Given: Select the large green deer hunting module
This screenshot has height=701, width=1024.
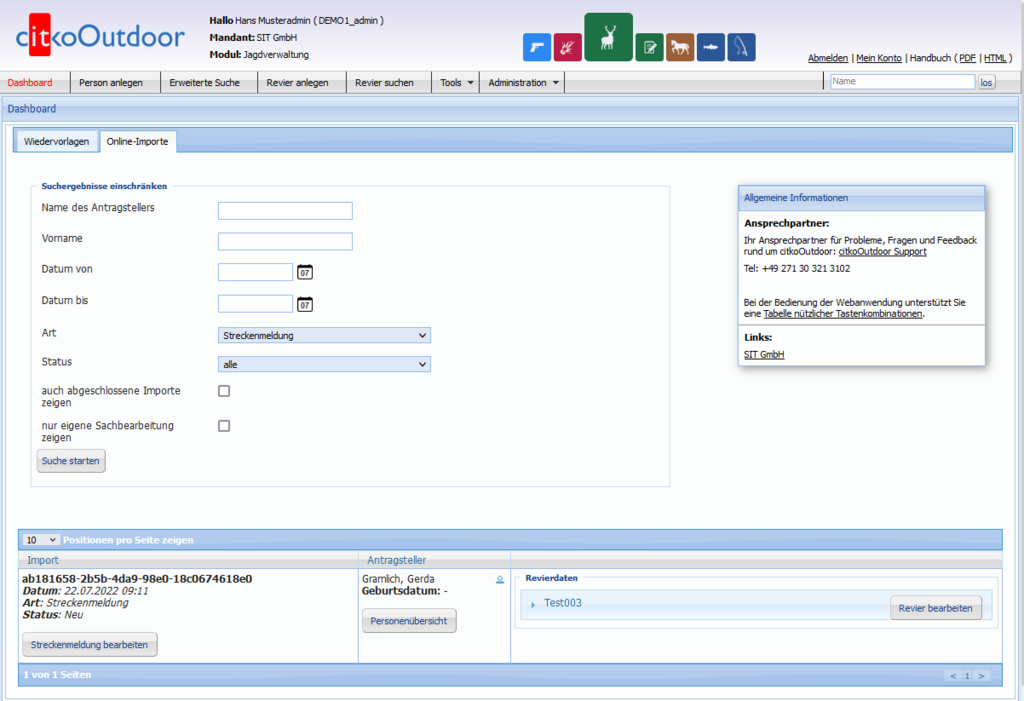Looking at the screenshot, I should click(608, 38).
